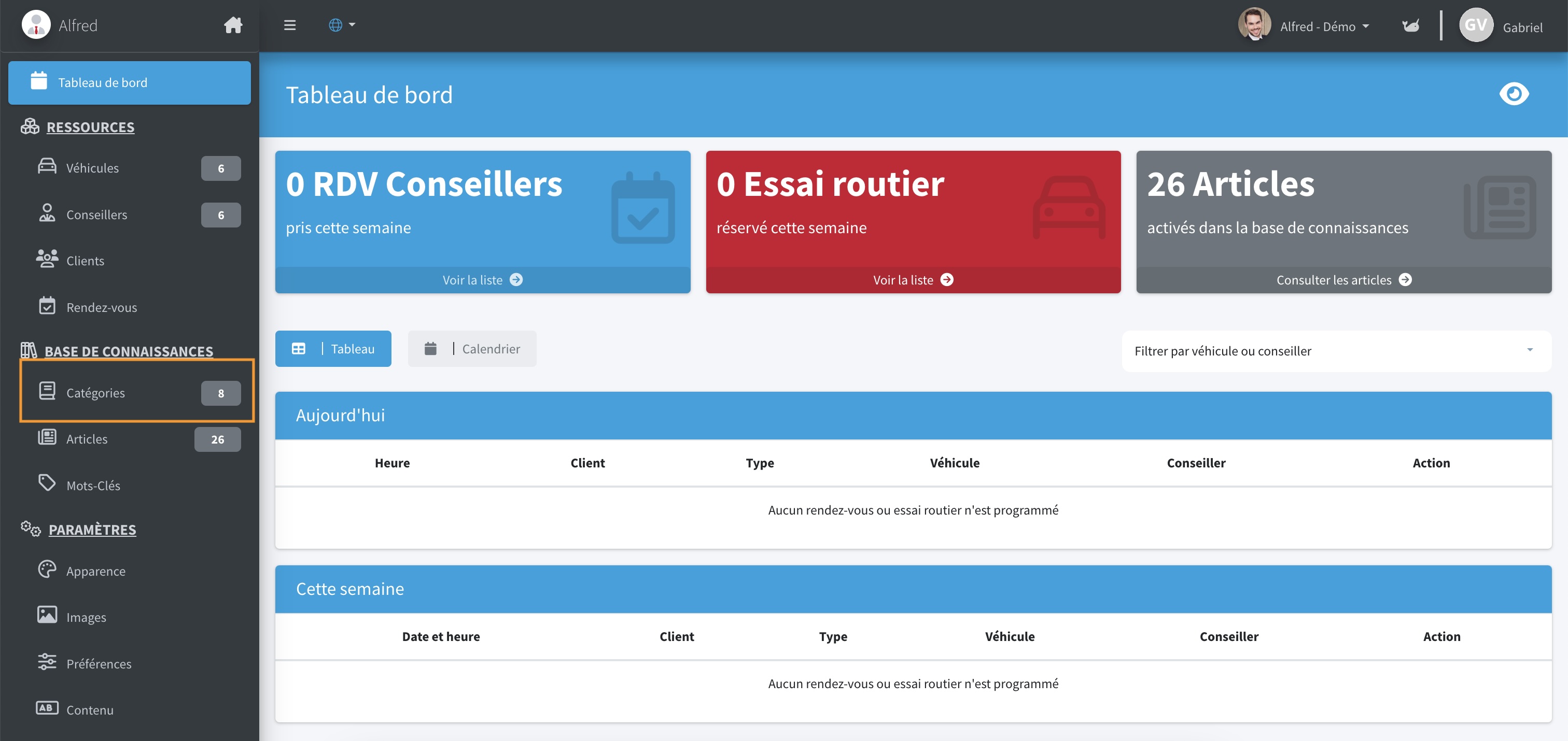
Task: Go to the Clients section
Action: pyautogui.click(x=85, y=261)
